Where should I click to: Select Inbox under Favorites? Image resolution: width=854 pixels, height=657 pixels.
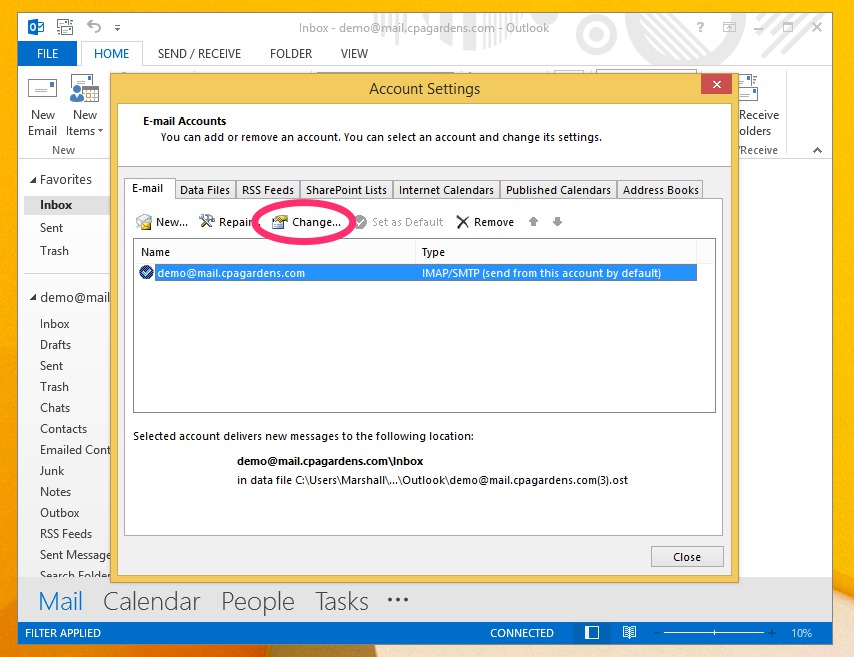(56, 205)
